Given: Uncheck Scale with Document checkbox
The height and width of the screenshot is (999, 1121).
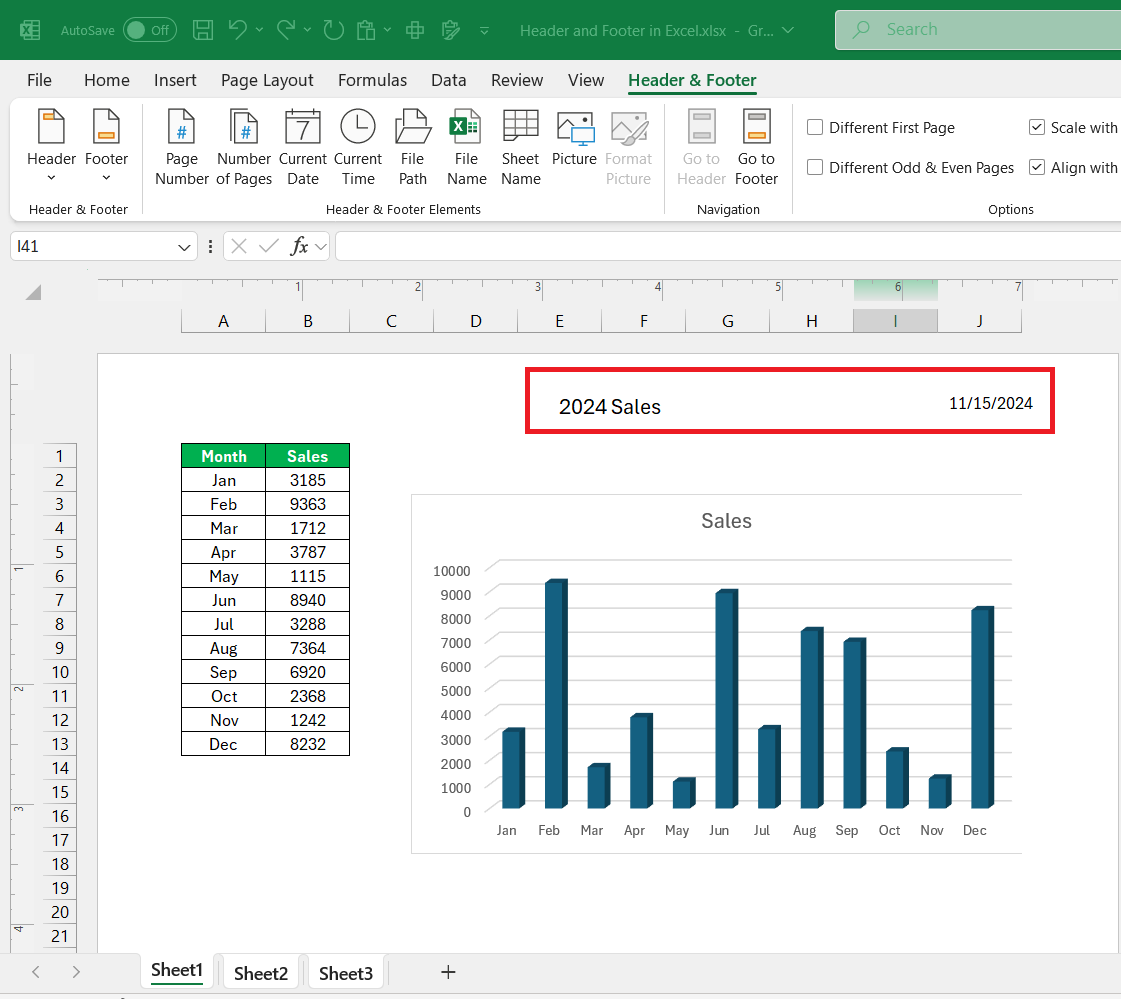Looking at the screenshot, I should (x=1037, y=127).
